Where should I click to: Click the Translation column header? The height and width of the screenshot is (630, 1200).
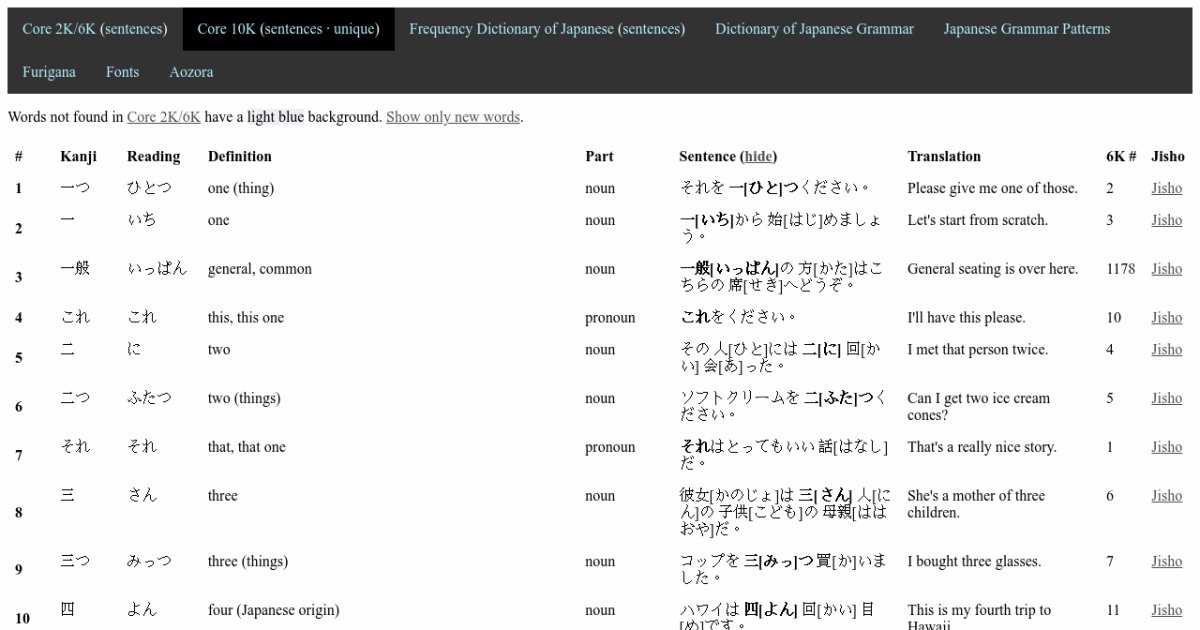(x=943, y=156)
